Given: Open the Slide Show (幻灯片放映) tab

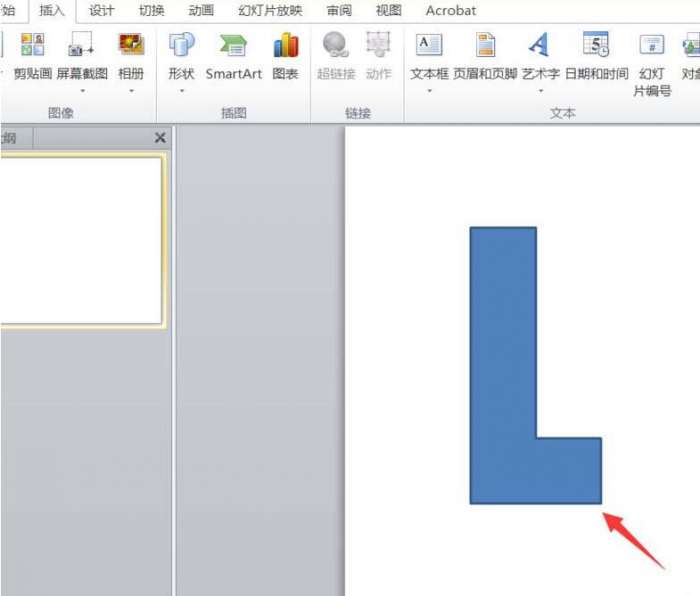Looking at the screenshot, I should 270,10.
